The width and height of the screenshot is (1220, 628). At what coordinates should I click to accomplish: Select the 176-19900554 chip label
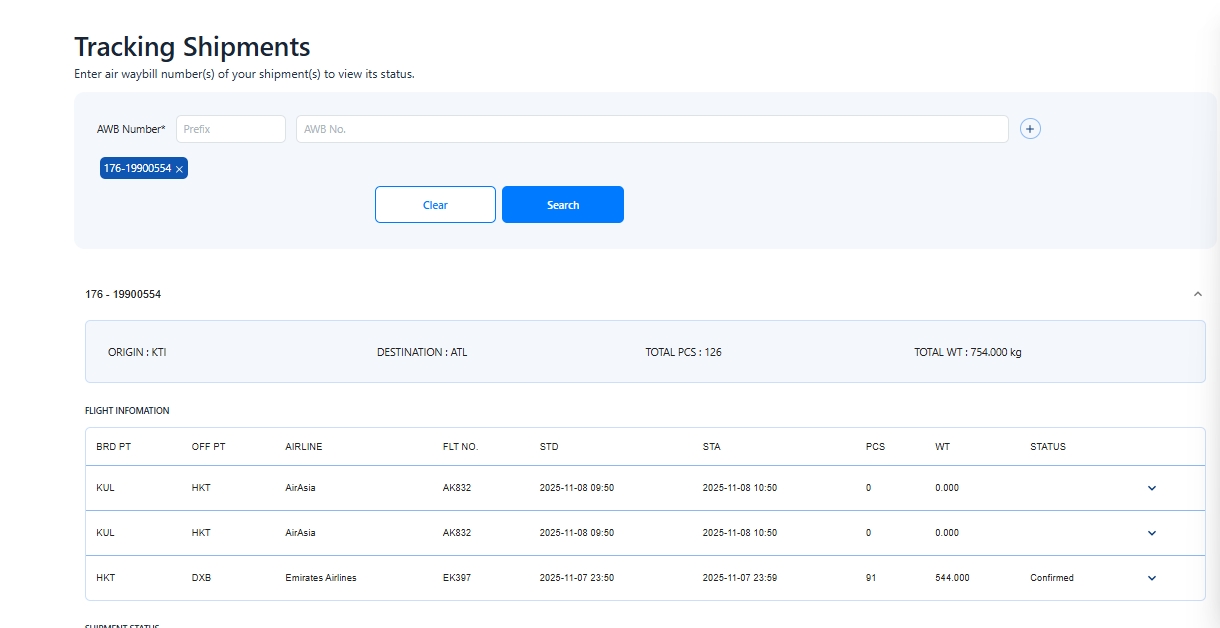tap(137, 168)
